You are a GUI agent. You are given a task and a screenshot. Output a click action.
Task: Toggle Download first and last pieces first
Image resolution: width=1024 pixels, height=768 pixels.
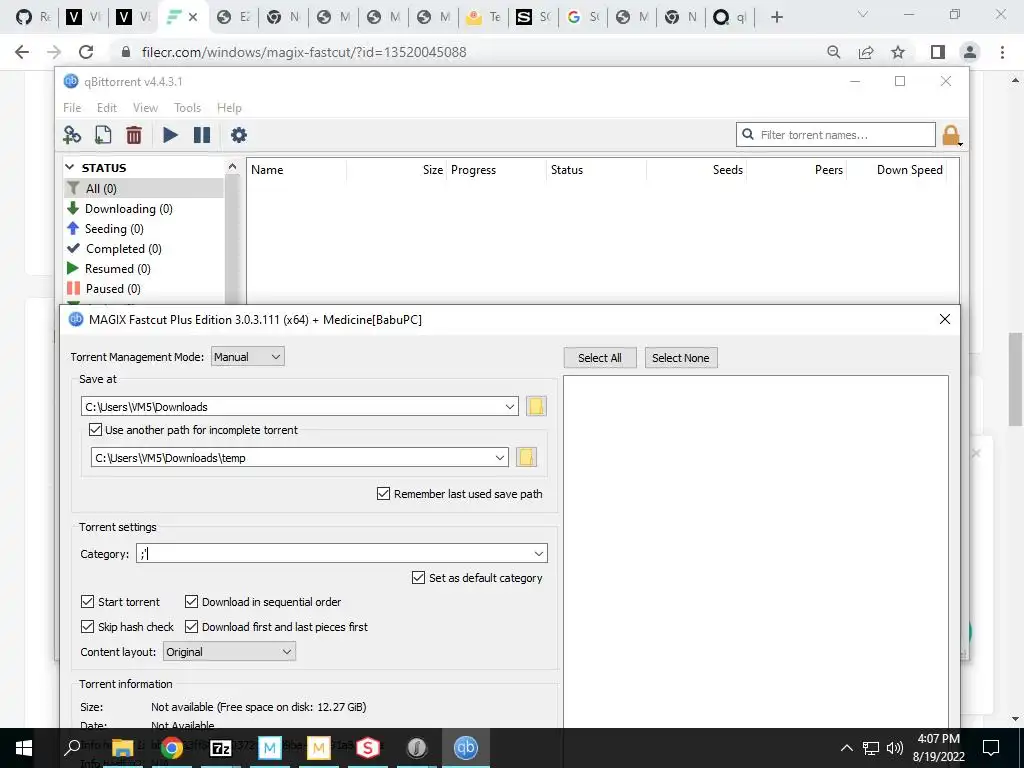191,626
